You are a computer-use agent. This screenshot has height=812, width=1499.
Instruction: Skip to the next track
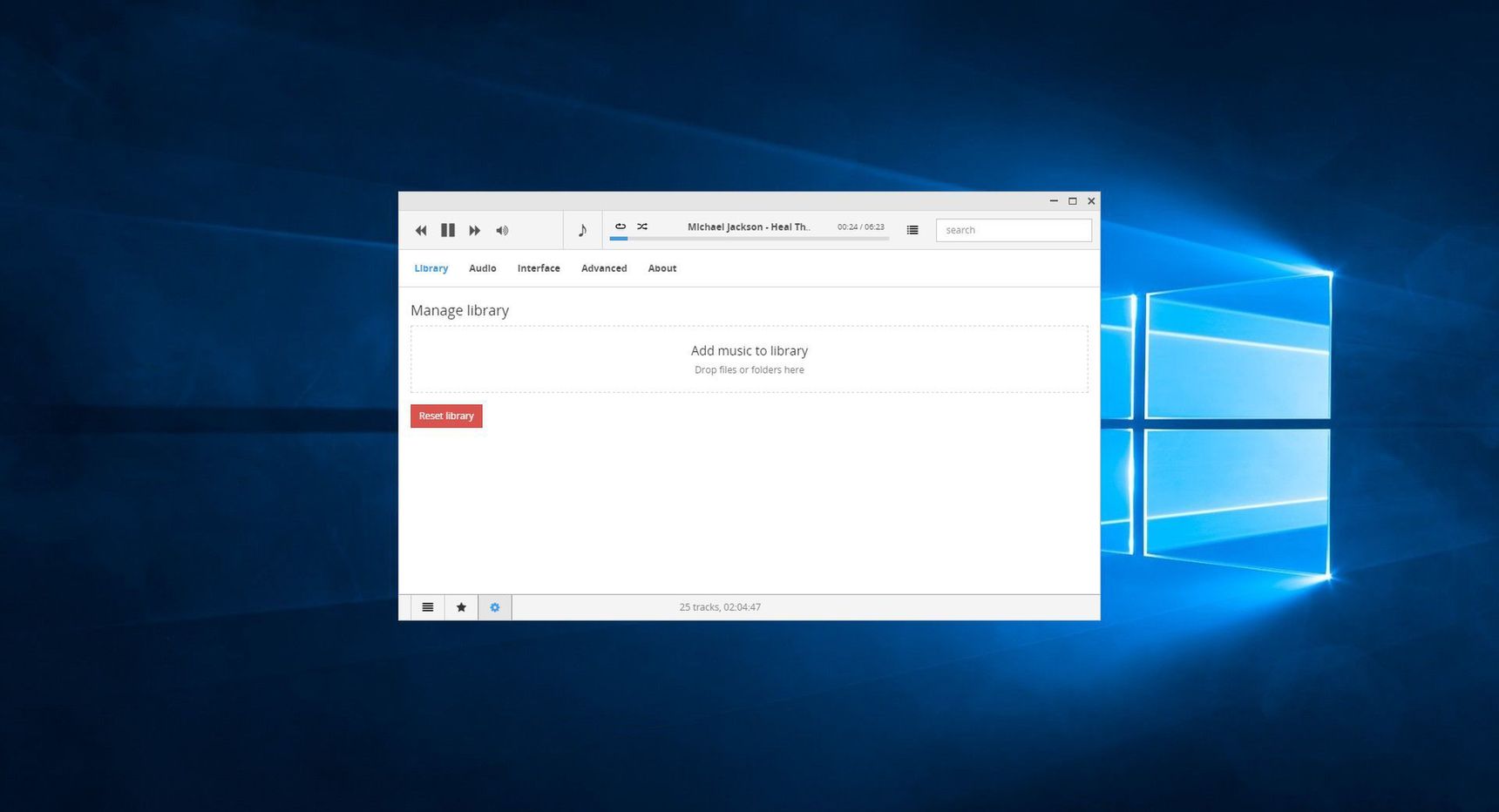point(475,231)
